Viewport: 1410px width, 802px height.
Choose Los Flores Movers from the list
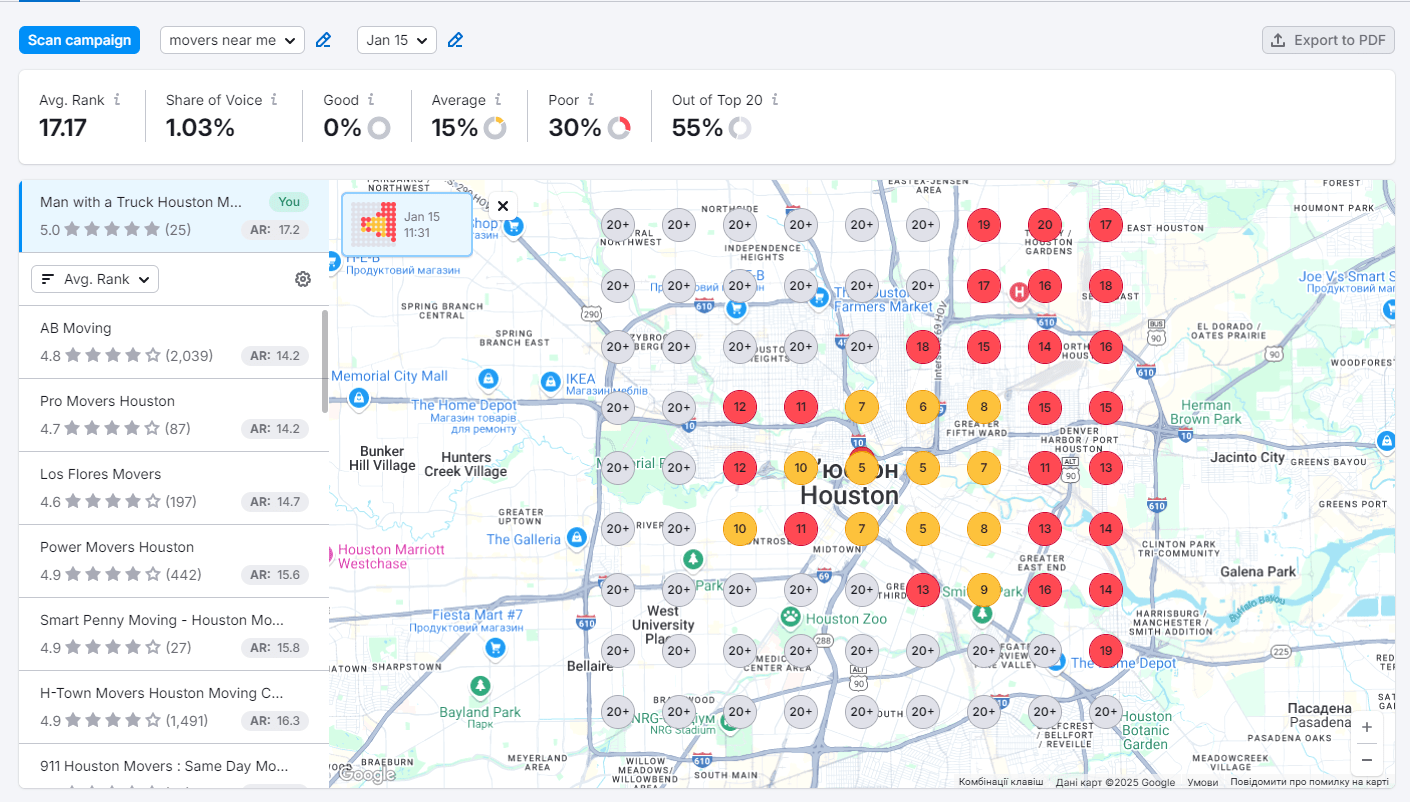click(x=174, y=488)
